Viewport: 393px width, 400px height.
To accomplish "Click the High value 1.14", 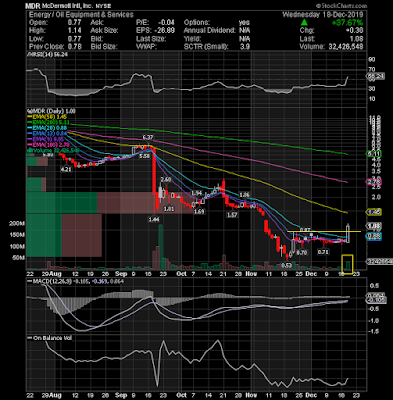I will coord(75,31).
